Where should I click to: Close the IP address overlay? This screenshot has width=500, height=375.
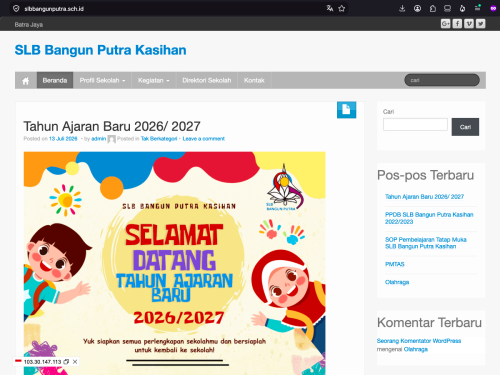point(75,362)
